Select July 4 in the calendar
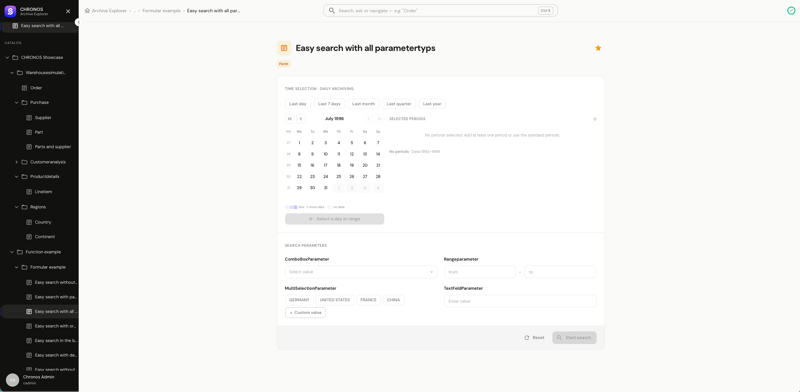 339,143
